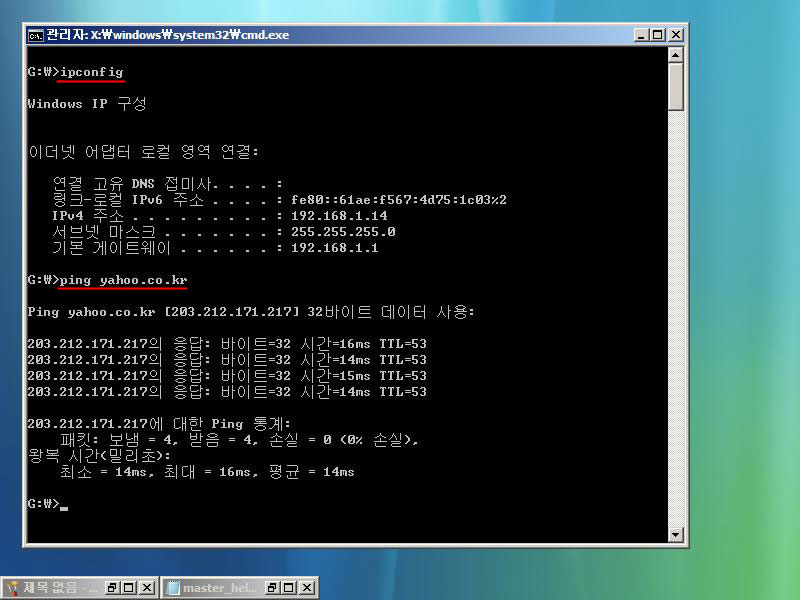Maximize the cmd.exe window

click(658, 35)
